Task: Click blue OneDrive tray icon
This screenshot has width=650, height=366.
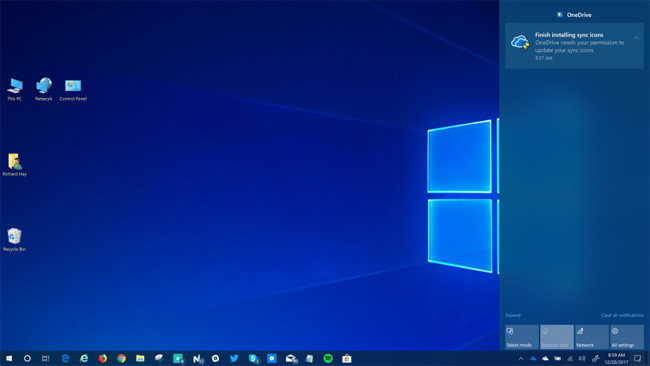Action: coord(533,359)
